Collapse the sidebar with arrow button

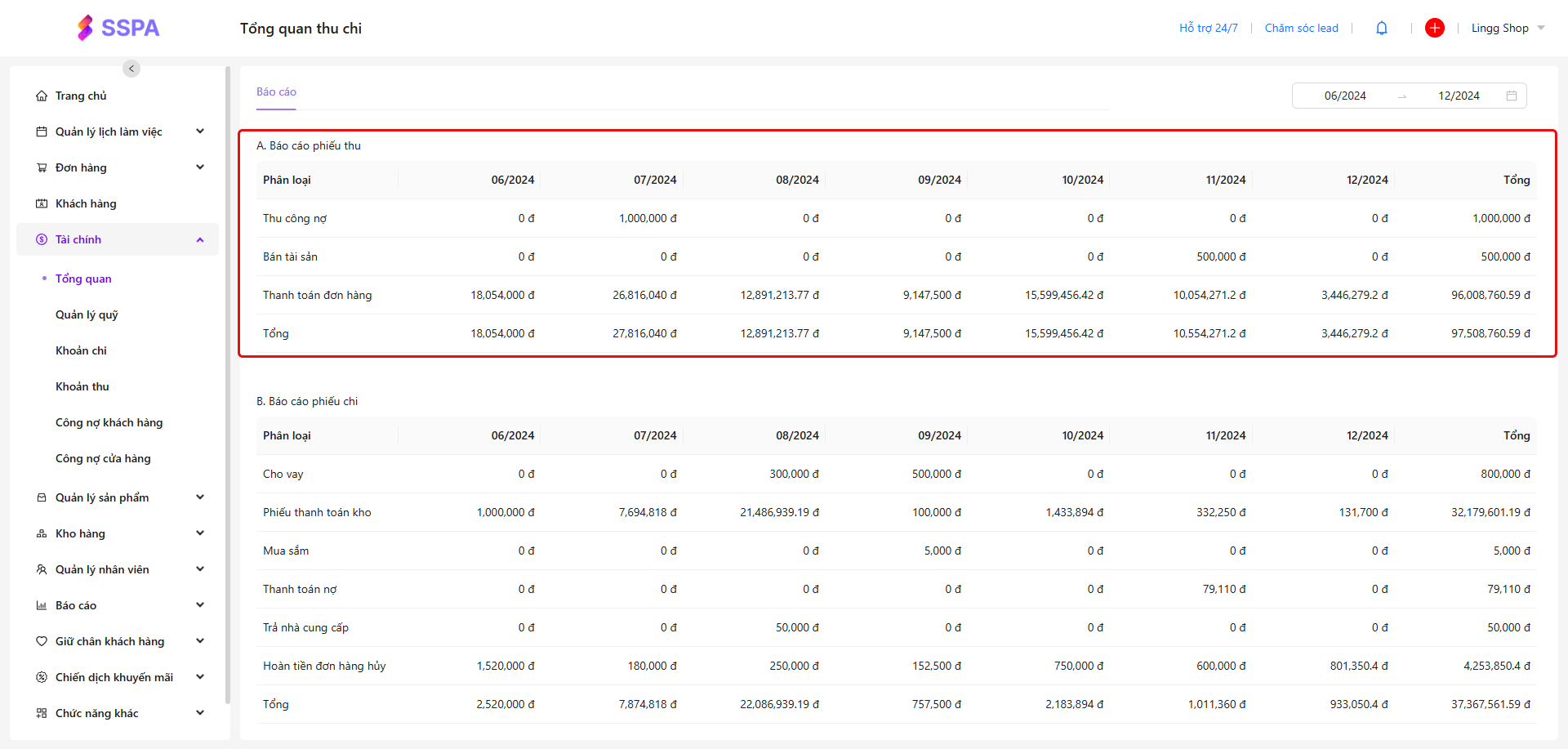[x=131, y=69]
